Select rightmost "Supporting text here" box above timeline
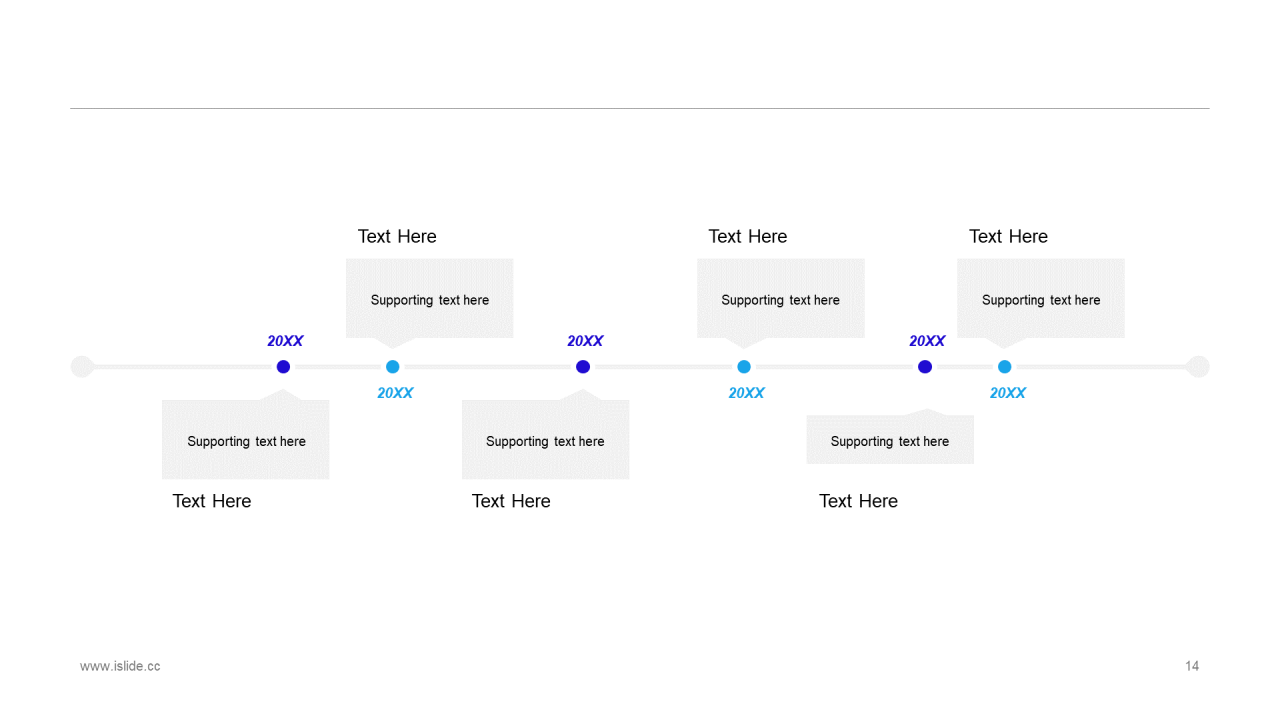The image size is (1280, 720). coord(1041,300)
